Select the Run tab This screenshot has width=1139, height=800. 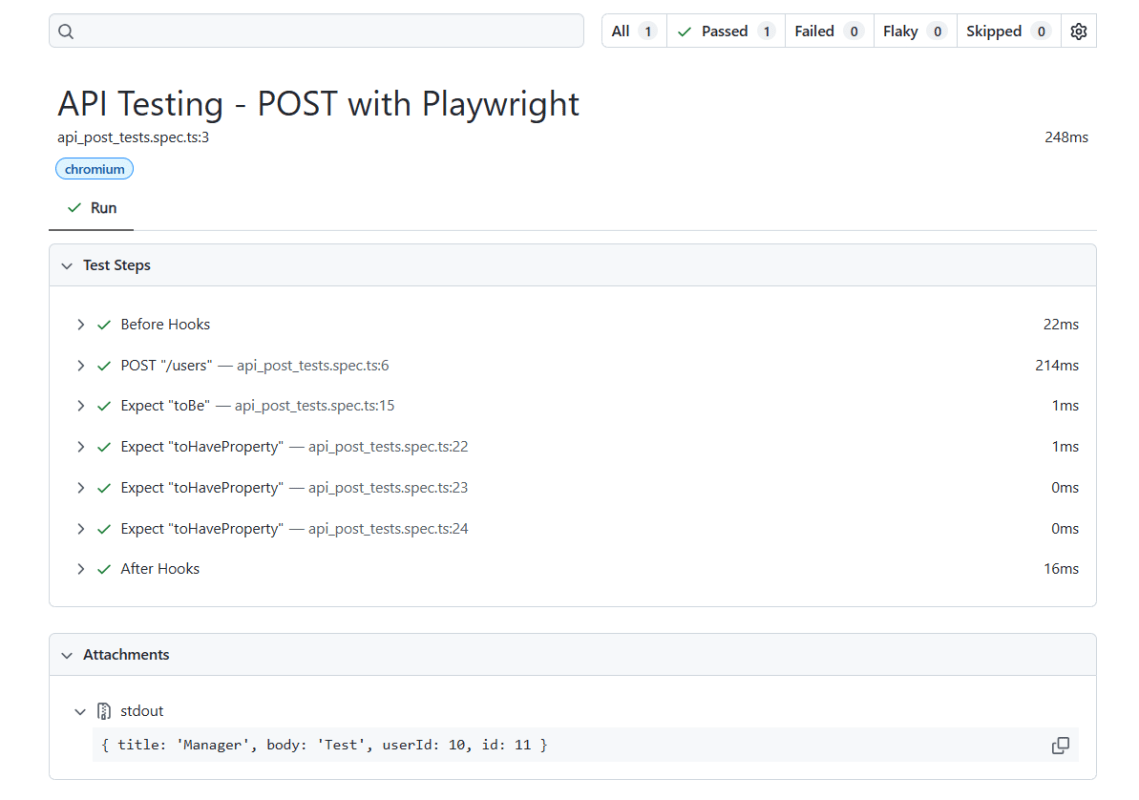tap(92, 208)
